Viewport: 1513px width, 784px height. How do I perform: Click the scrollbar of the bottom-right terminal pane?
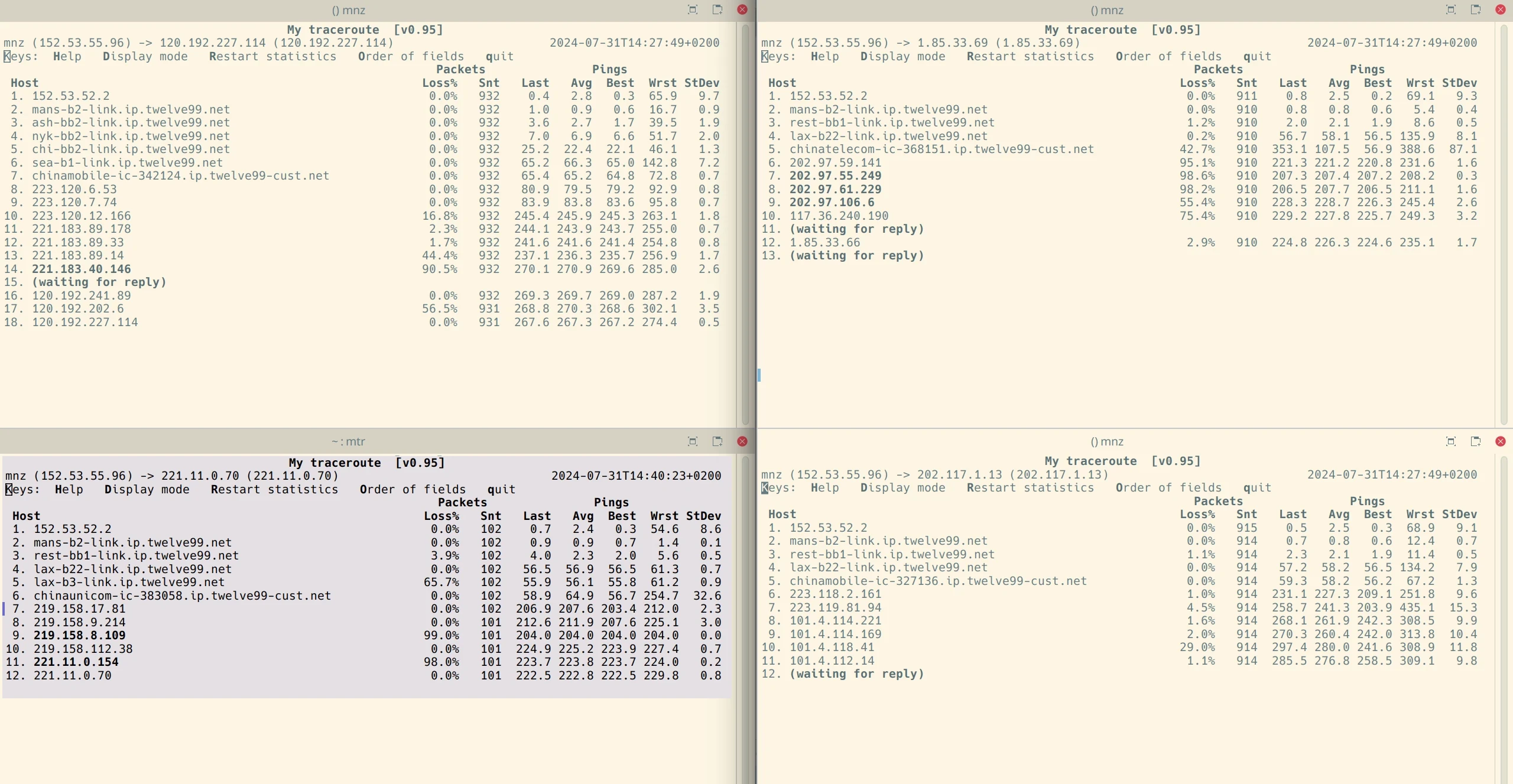tap(1504, 620)
